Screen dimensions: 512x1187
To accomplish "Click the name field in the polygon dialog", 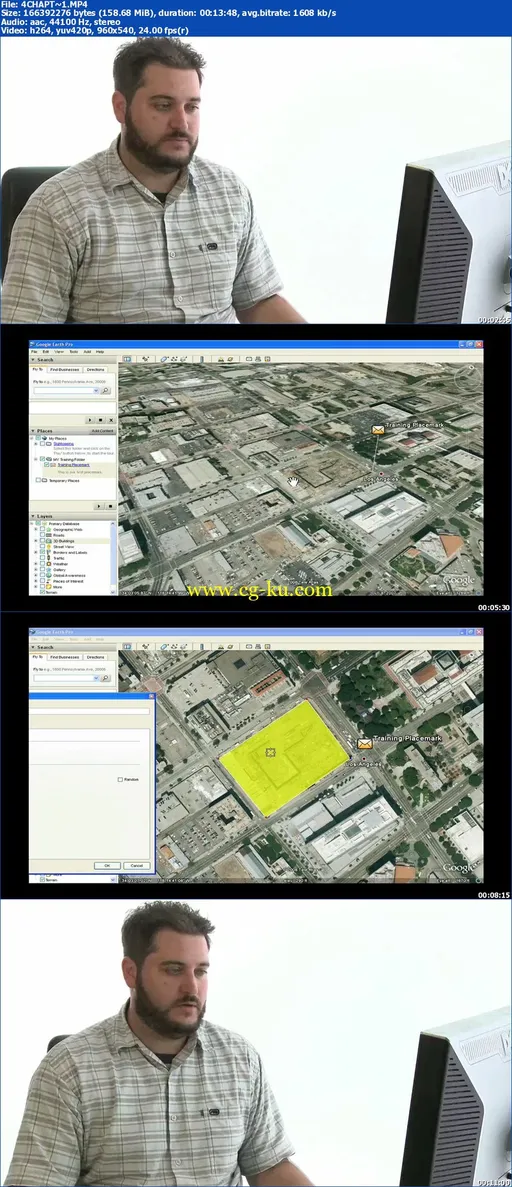I will tap(89, 711).
